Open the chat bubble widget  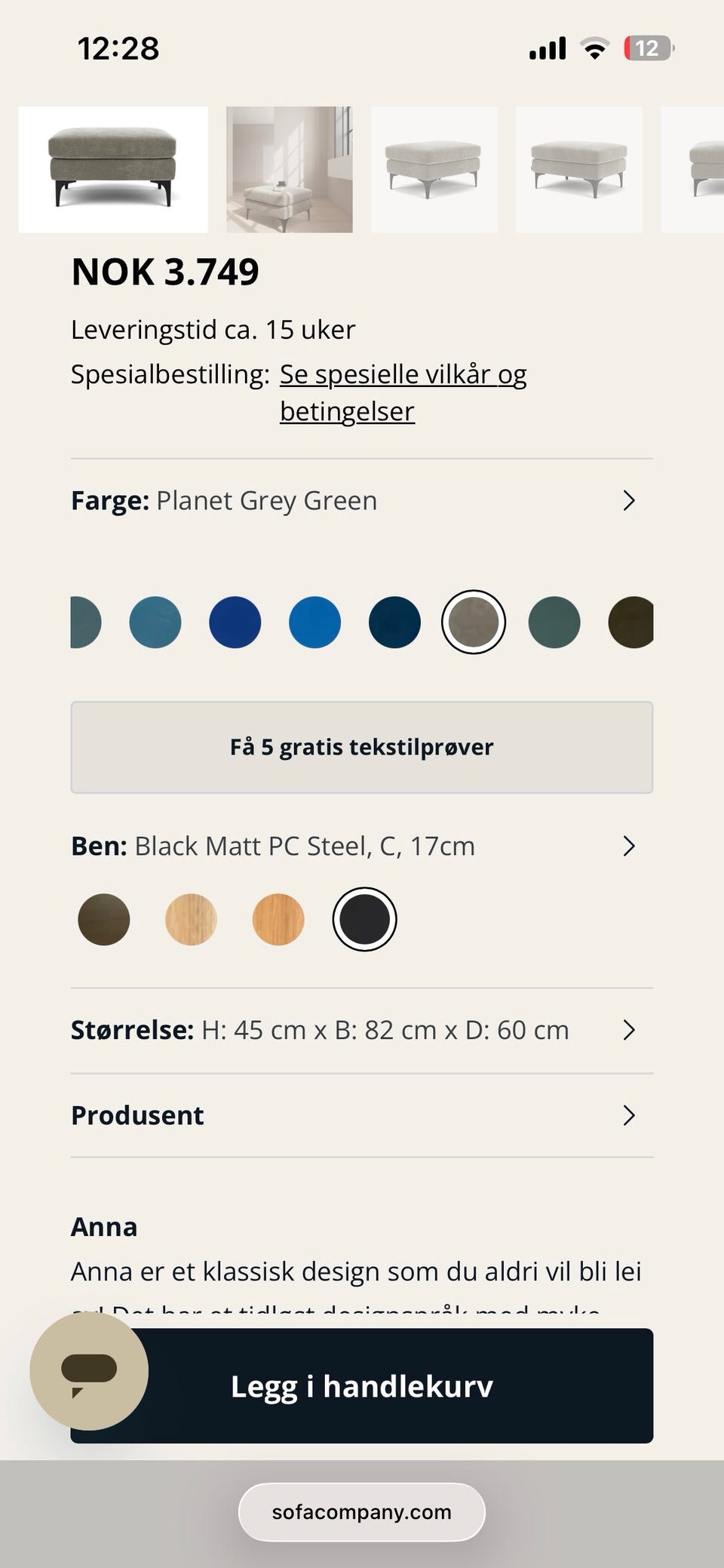[x=89, y=1371]
